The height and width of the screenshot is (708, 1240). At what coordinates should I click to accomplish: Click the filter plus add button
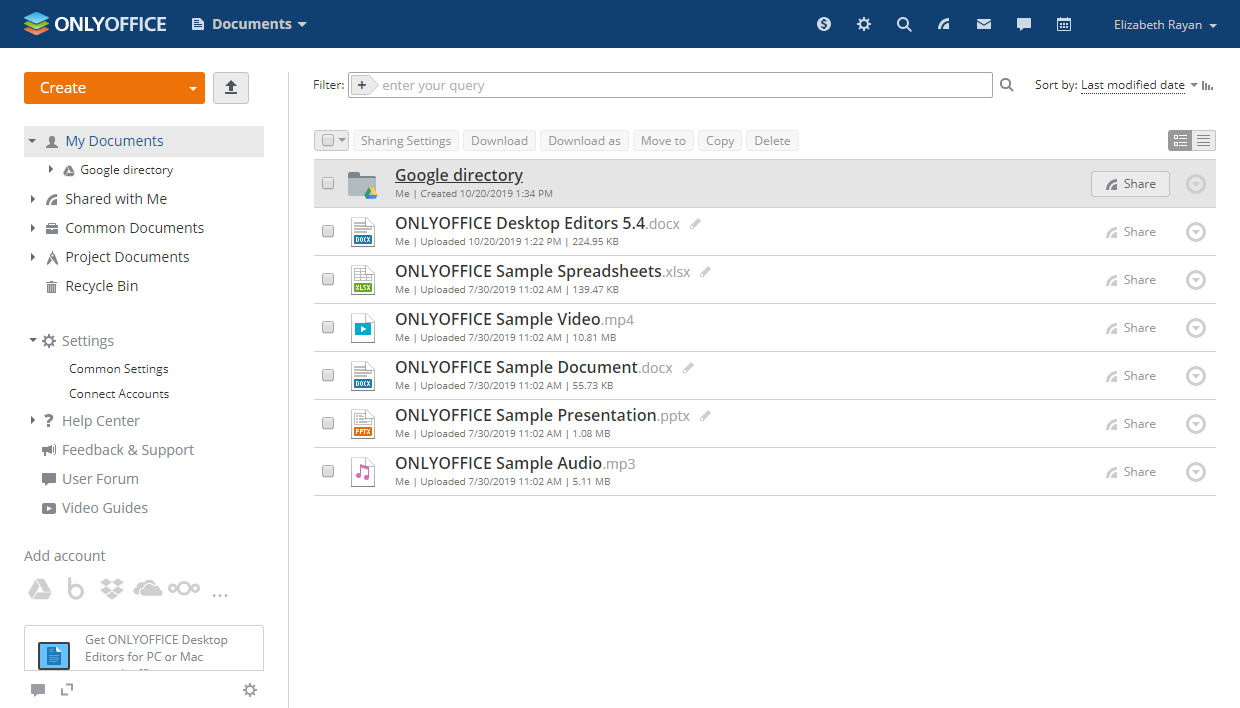point(362,85)
